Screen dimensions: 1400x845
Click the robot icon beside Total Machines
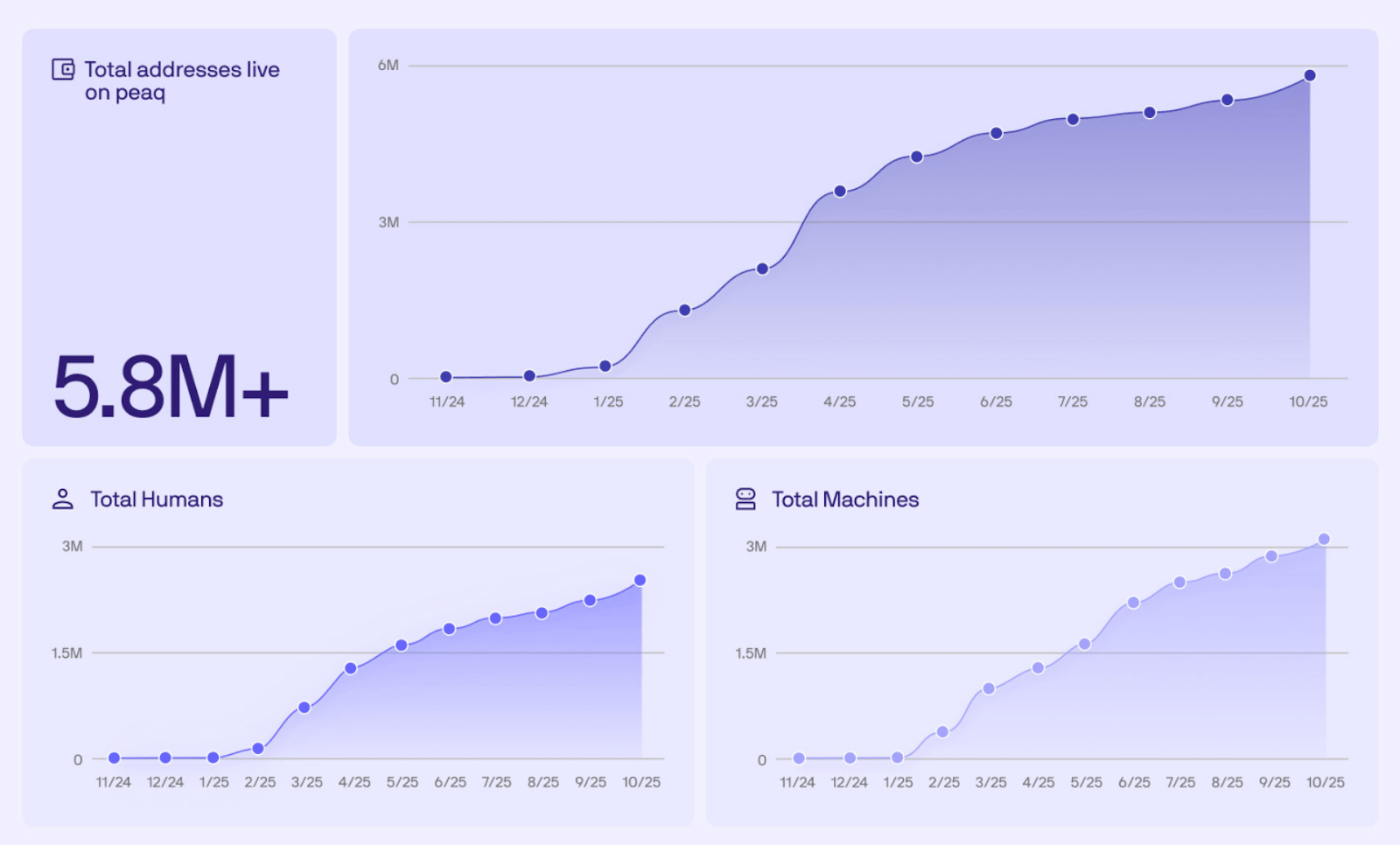[745, 499]
